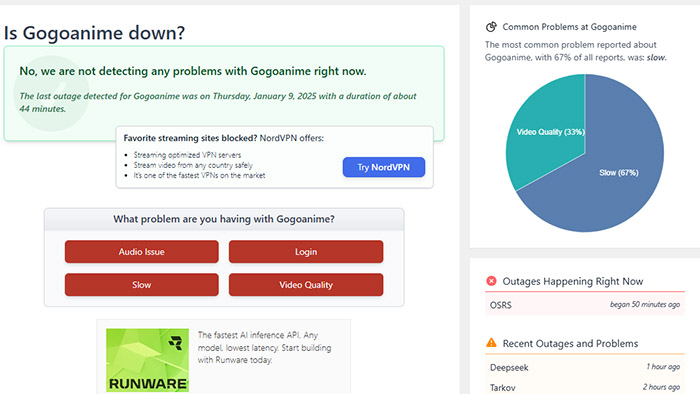
Task: Click 'Streaming optimized VPN servers' bullet
Action: coord(187,155)
